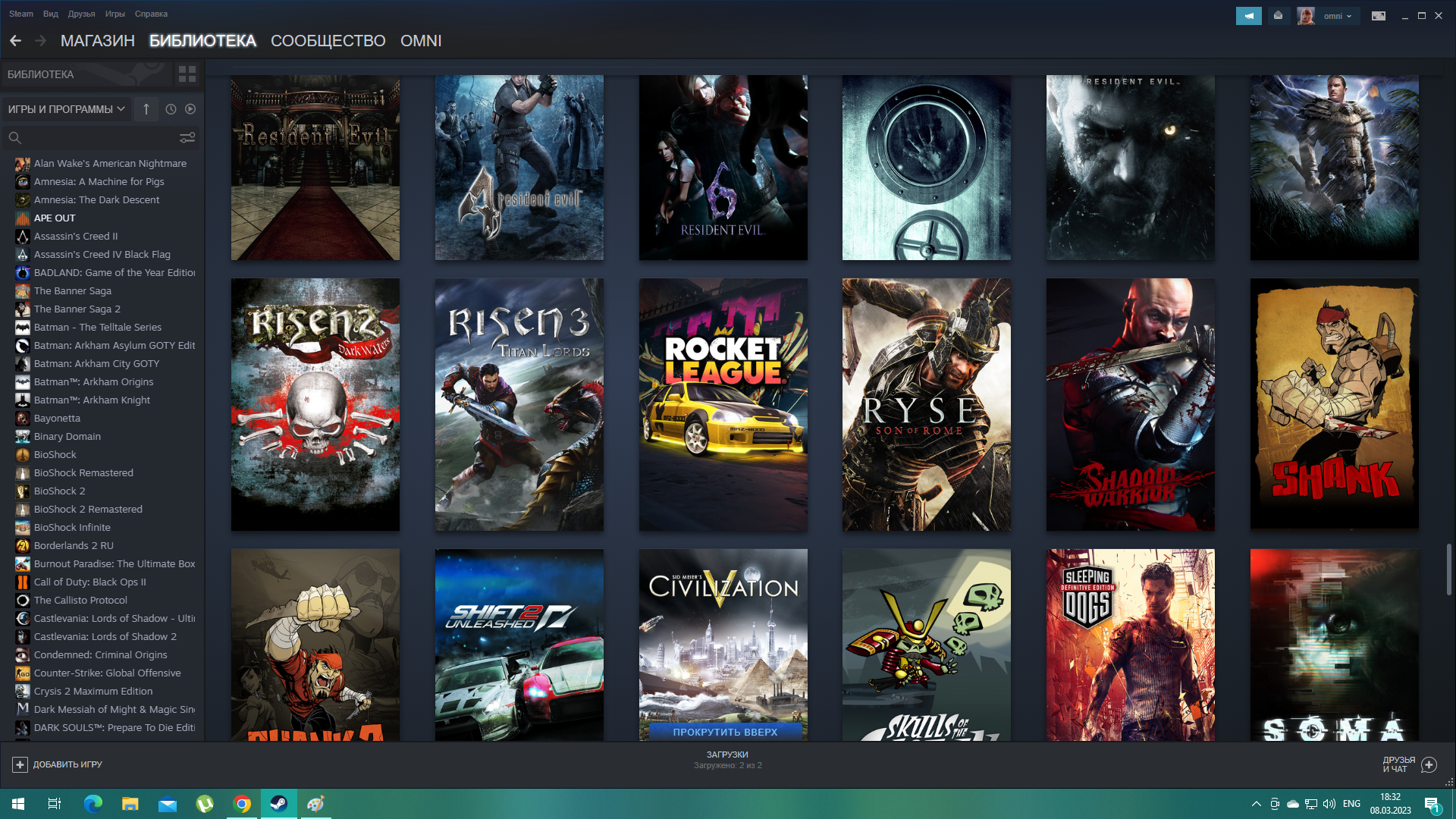The image size is (1456, 819).
Task: Toggle the collapse sidebar arrow button
Action: click(146, 109)
